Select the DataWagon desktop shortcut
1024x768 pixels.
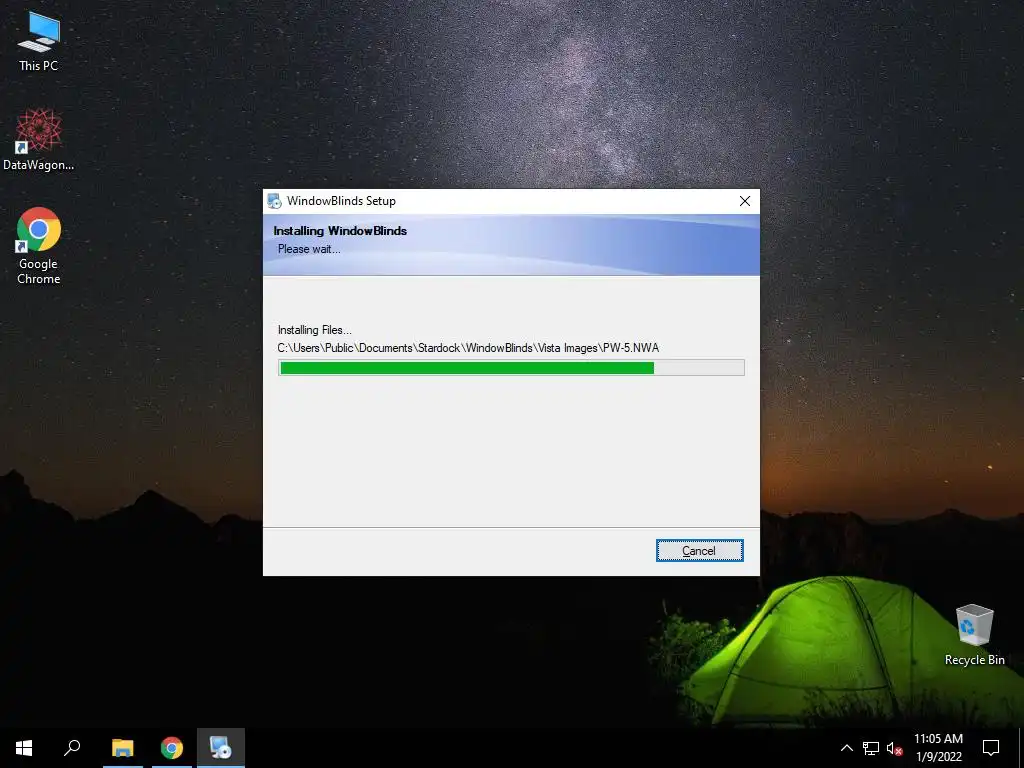click(39, 140)
